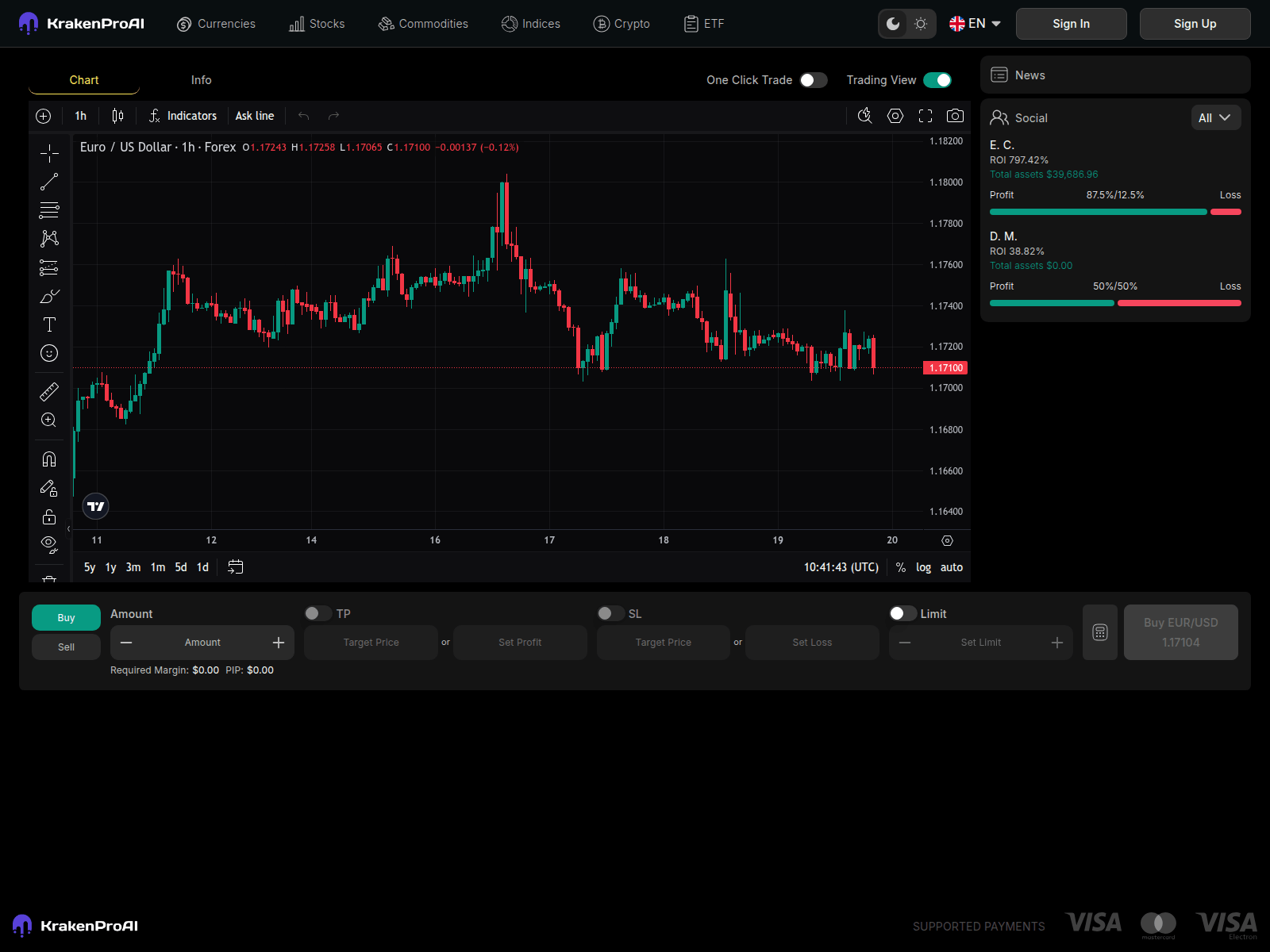Image resolution: width=1270 pixels, height=952 pixels.
Task: Click the compare or add symbol icon
Action: pyautogui.click(x=44, y=116)
